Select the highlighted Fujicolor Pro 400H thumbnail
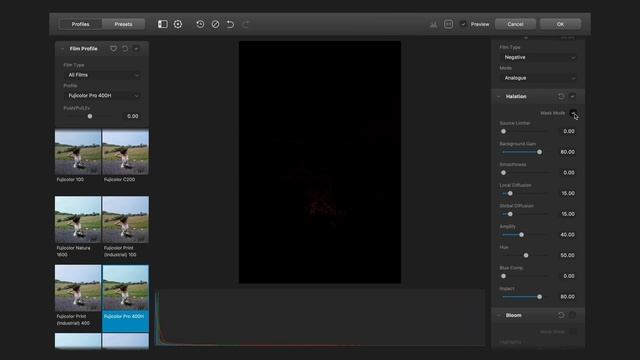Image resolution: width=640 pixels, height=360 pixels. click(125, 288)
